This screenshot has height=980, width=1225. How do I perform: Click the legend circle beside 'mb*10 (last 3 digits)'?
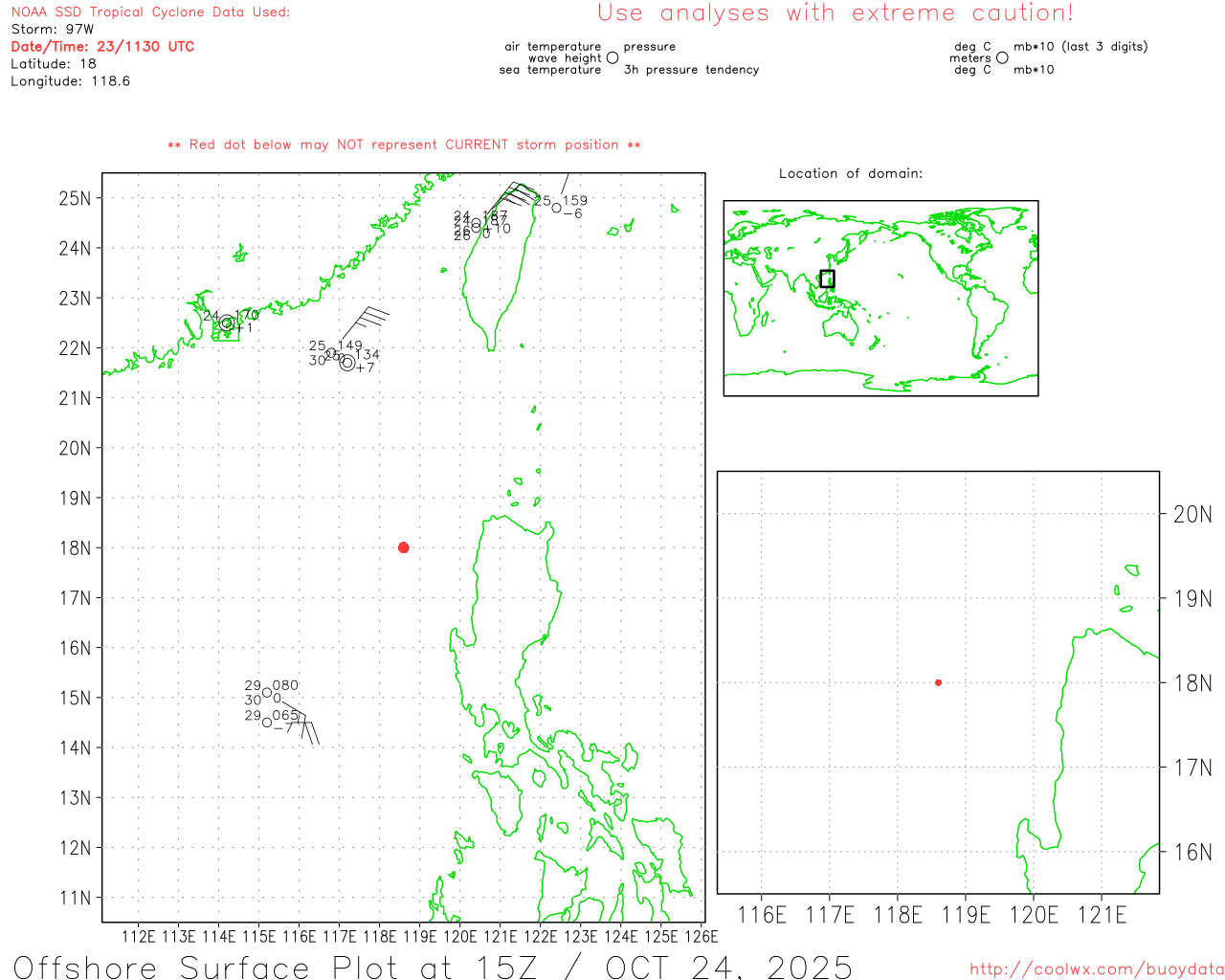[1002, 58]
